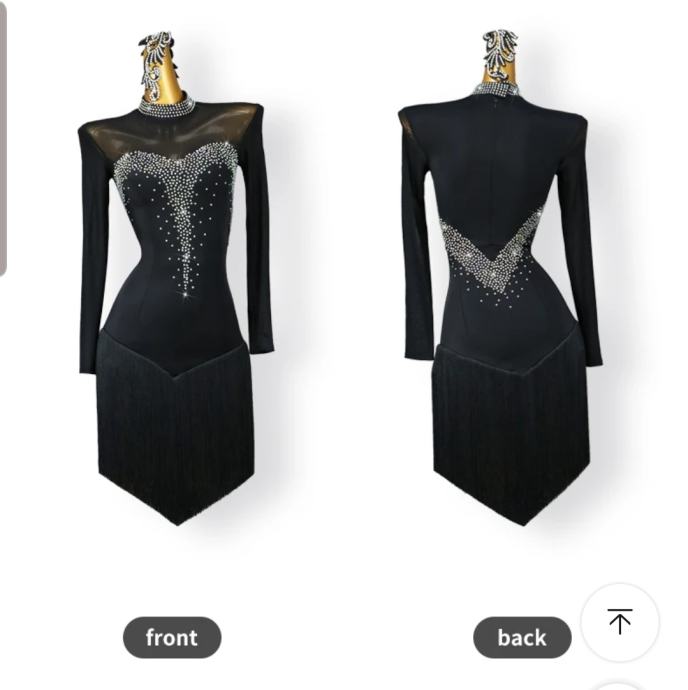688x690 pixels.
Task: Click the scroll-to-top arrow button
Action: coord(620,622)
